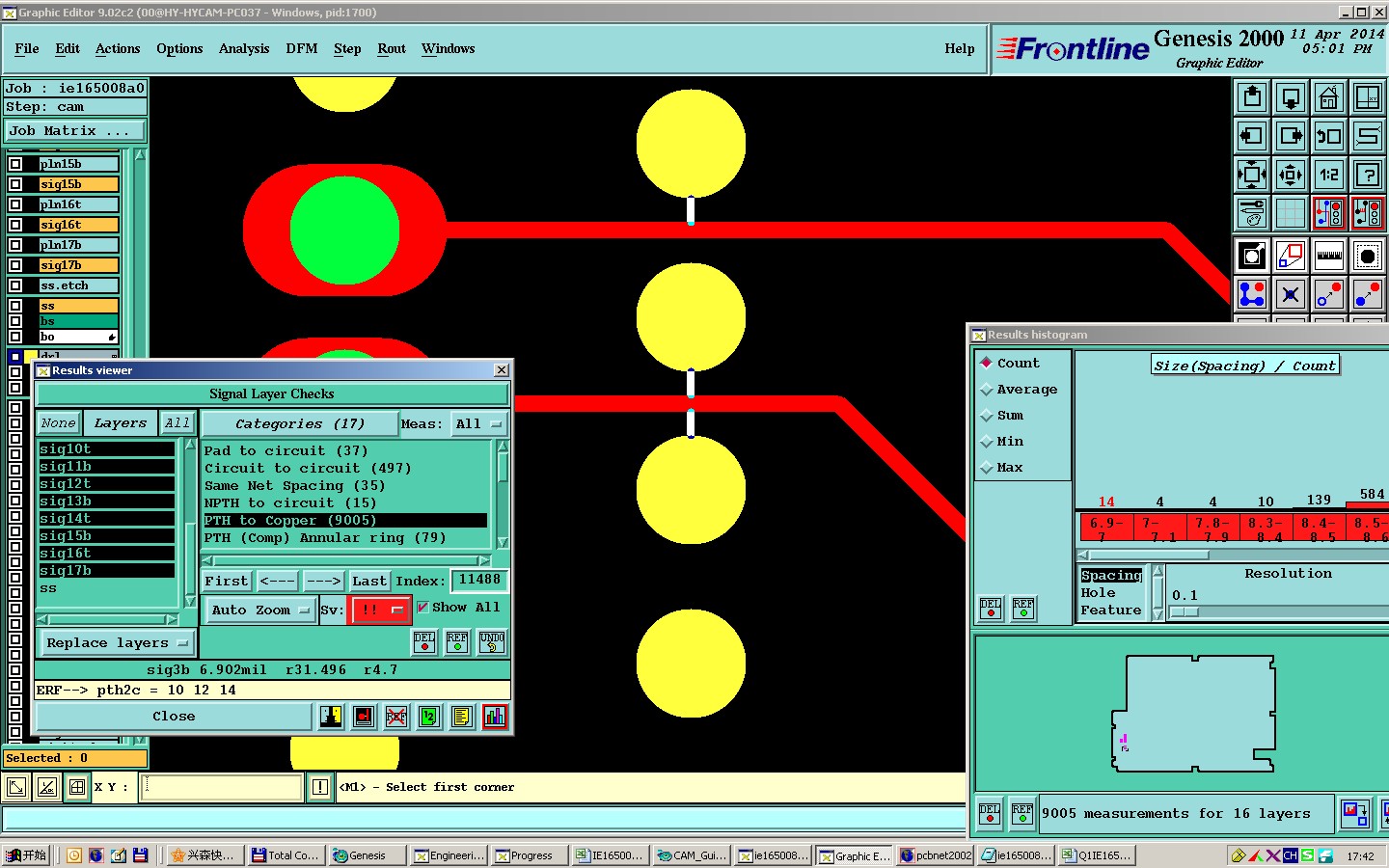Viewport: 1389px width, 868px height.
Task: Toggle the Show All checkbox
Action: (422, 608)
